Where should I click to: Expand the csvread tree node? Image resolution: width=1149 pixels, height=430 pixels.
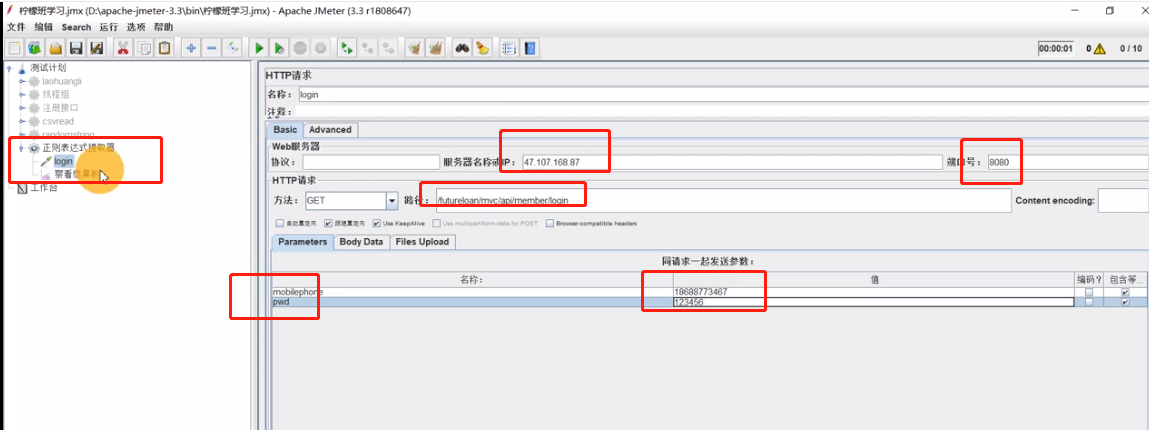pos(22,121)
